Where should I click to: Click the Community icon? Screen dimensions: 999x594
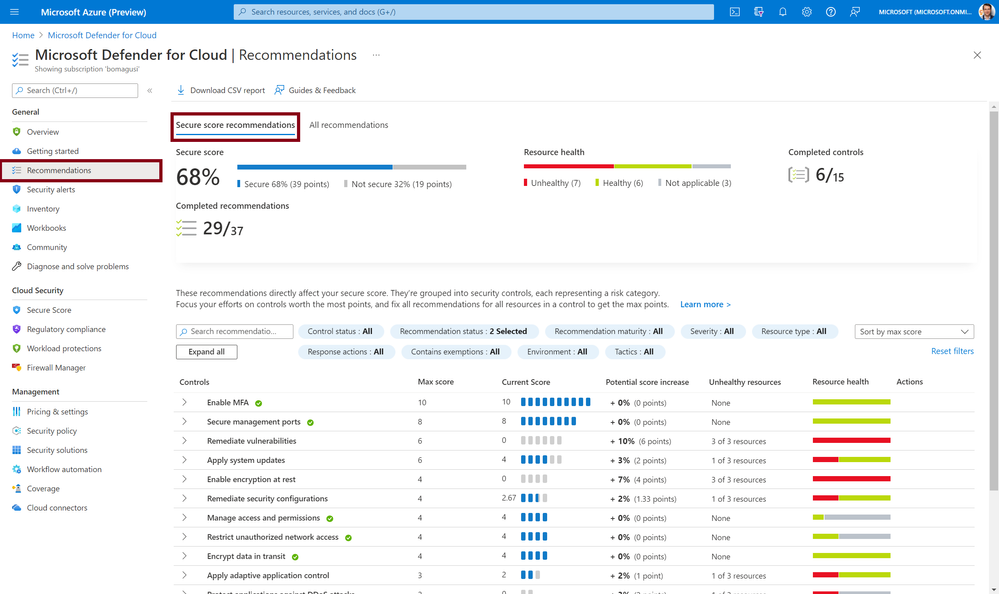coord(17,247)
